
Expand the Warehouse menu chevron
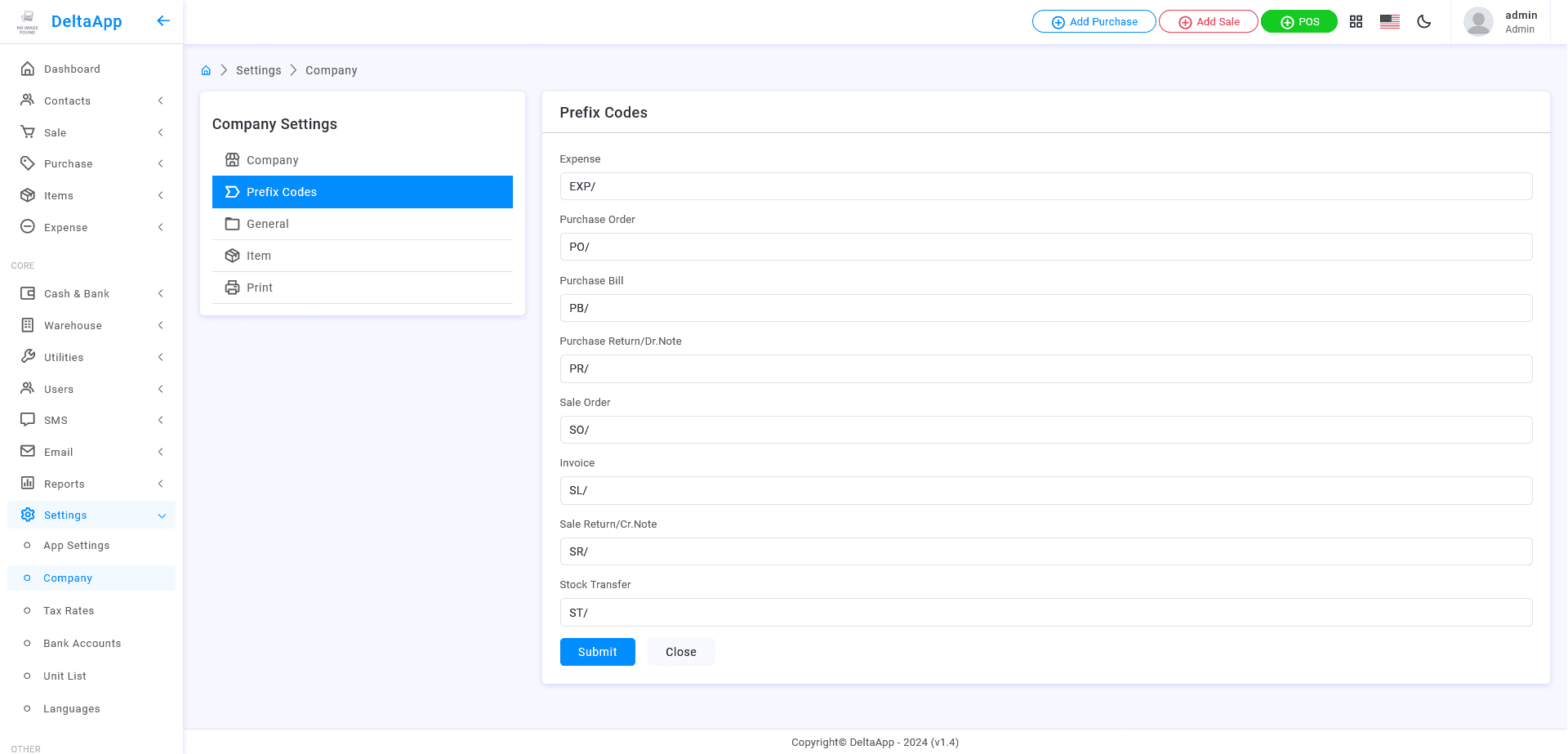pos(161,325)
